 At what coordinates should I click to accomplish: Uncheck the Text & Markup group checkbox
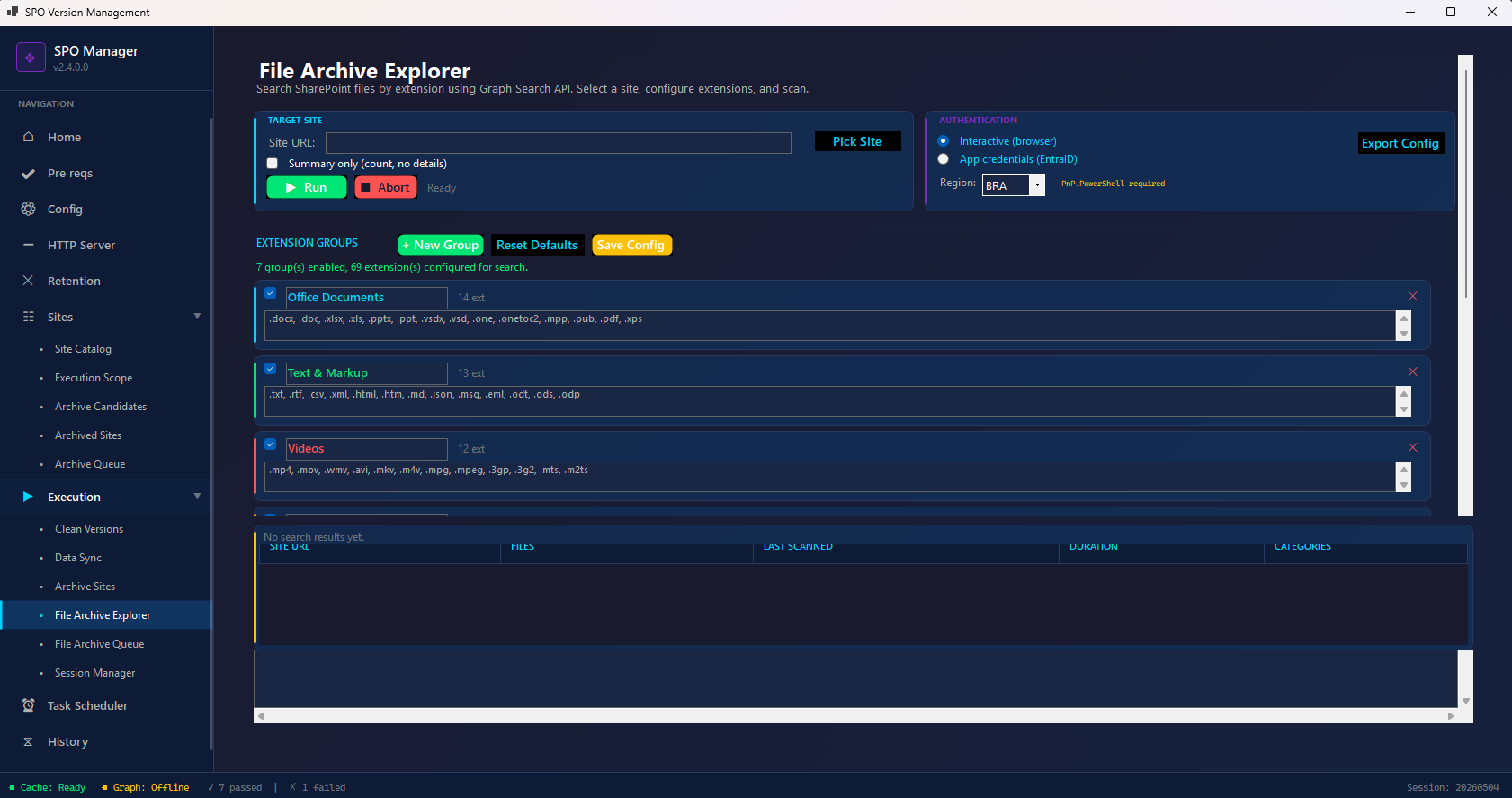click(x=271, y=369)
